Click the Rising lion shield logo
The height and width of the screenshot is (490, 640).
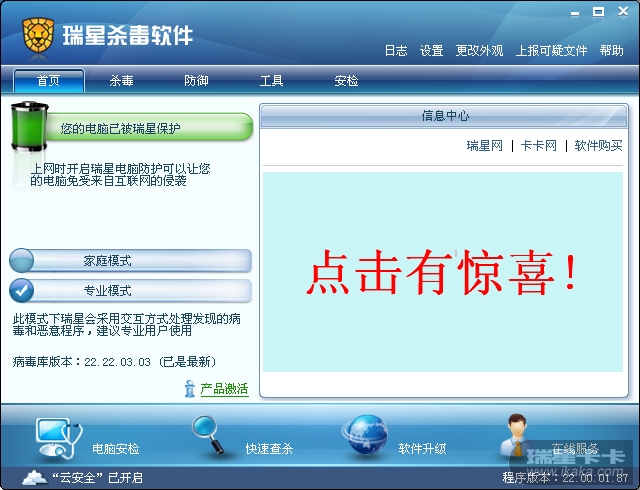tap(38, 35)
